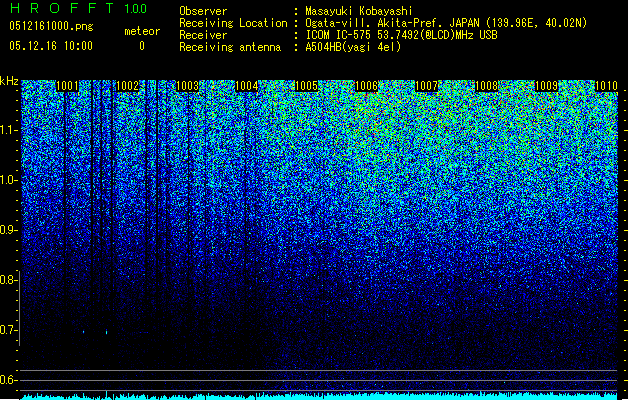Click the 1.1 kHz axis label

click(8, 130)
